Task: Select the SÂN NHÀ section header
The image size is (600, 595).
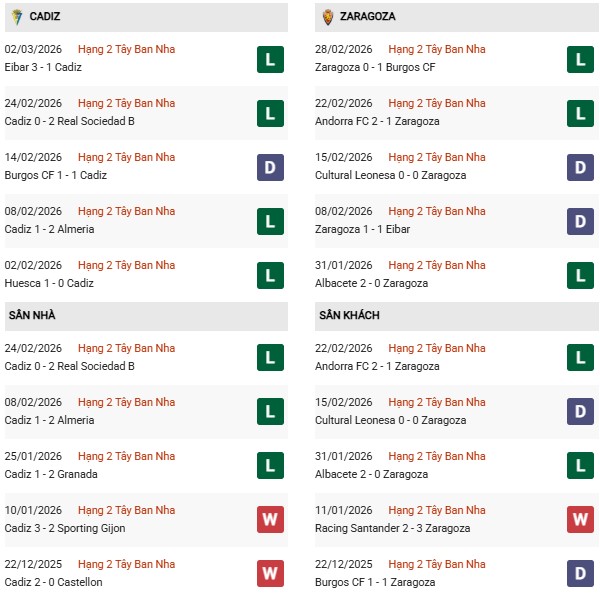Action: pos(32,316)
